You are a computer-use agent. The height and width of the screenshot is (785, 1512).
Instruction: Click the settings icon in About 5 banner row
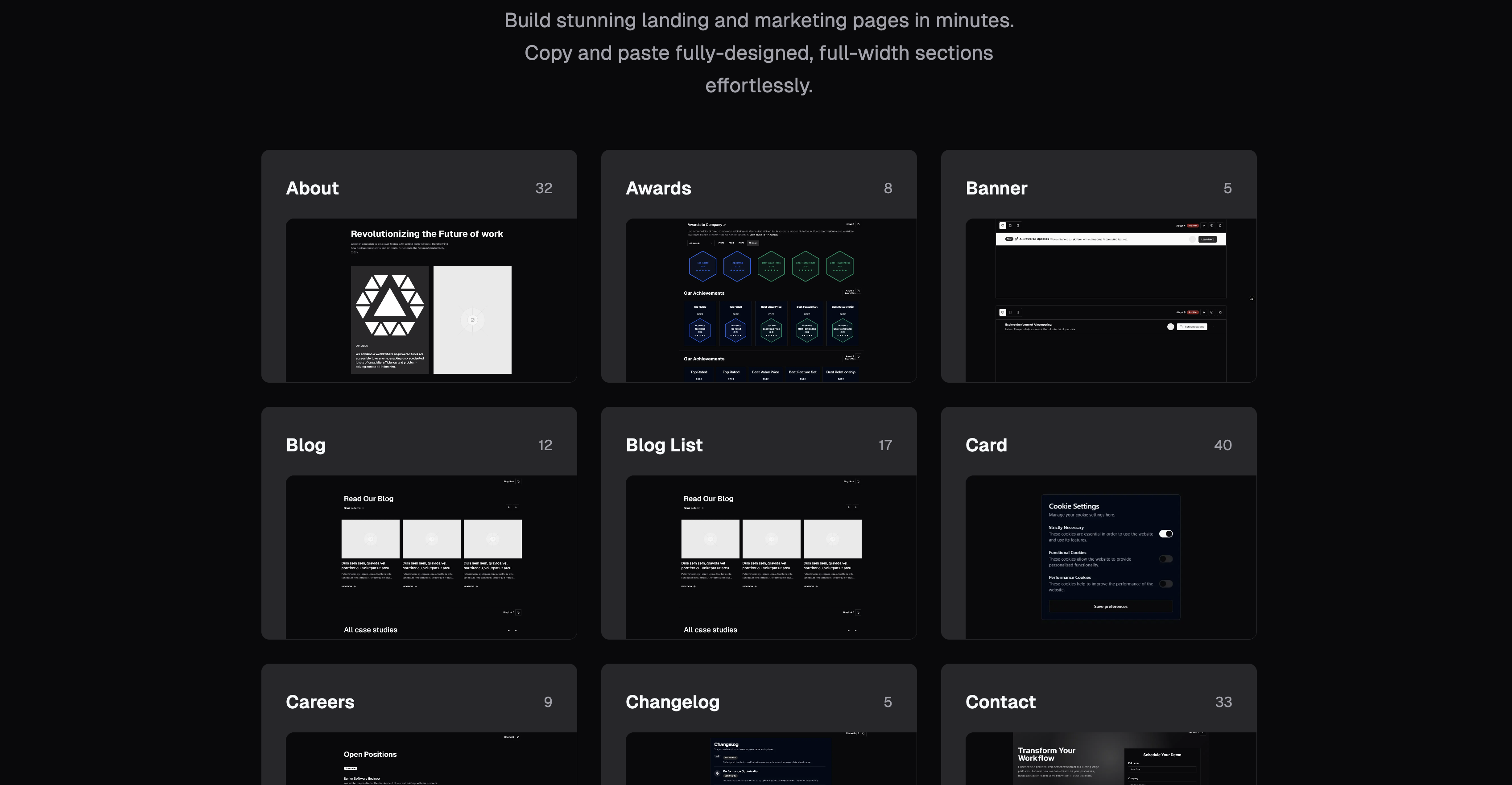[x=1220, y=312]
